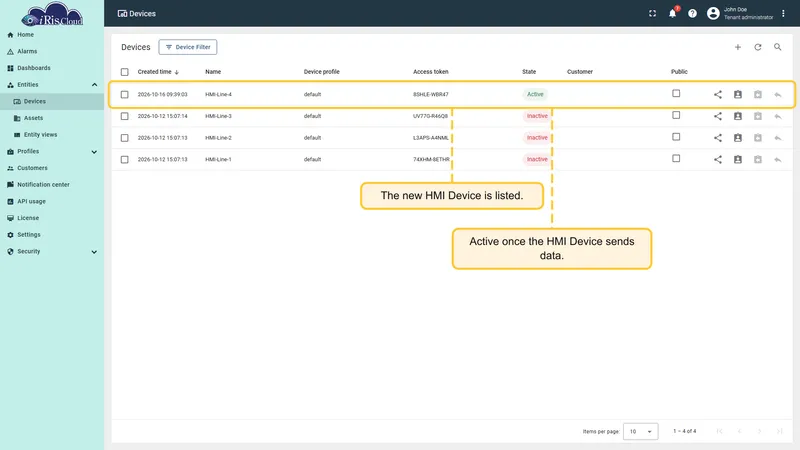Open the help question mark icon
The width and height of the screenshot is (800, 450).
point(692,13)
